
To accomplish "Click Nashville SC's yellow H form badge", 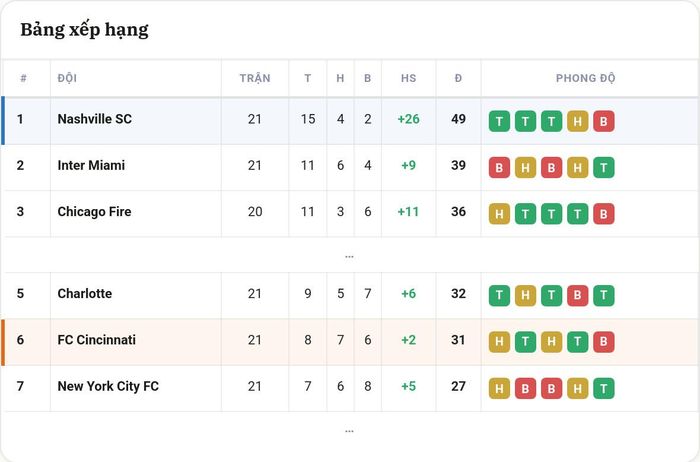I will coord(578,121).
